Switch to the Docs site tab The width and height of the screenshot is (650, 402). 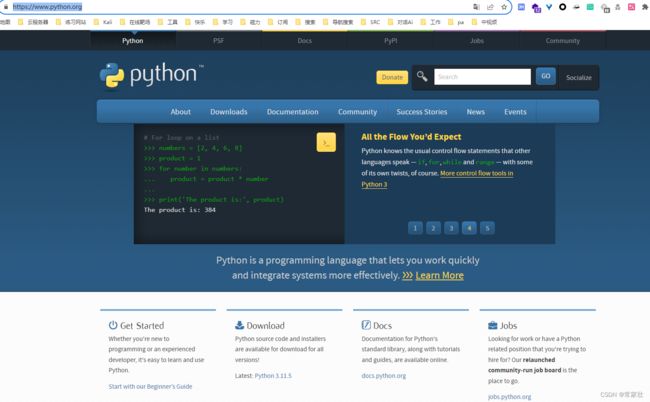click(304, 41)
